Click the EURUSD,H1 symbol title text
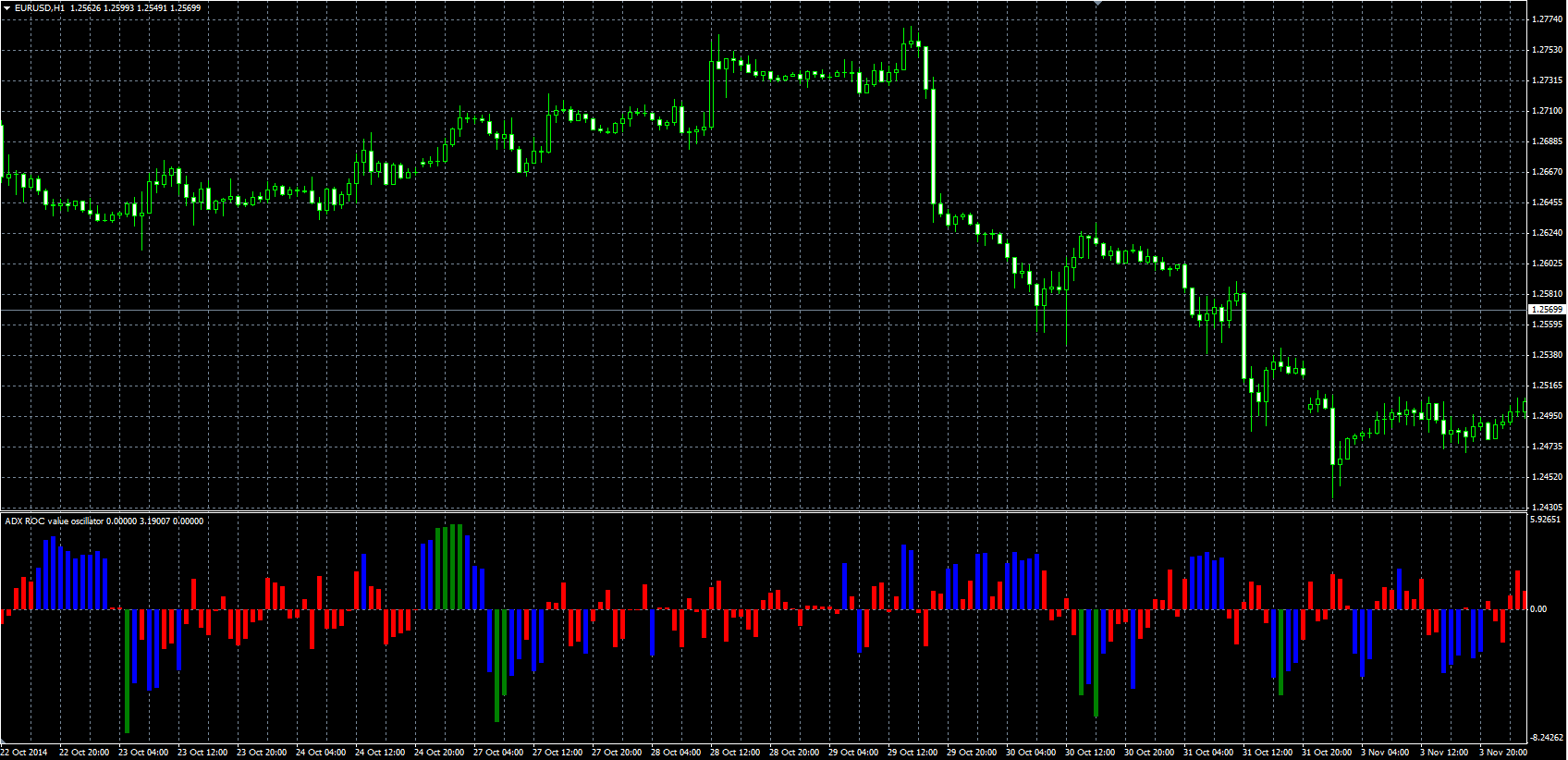Image resolution: width=1568 pixels, height=760 pixels. [40, 7]
